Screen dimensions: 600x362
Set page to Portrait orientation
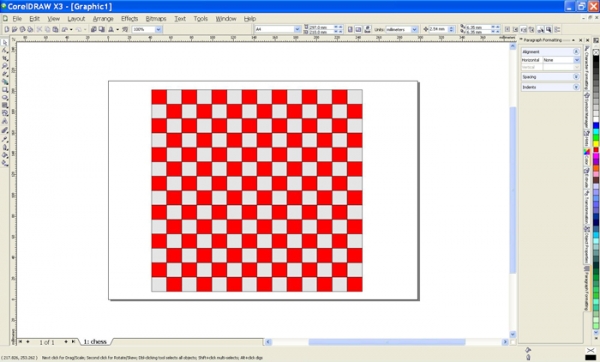(350, 29)
